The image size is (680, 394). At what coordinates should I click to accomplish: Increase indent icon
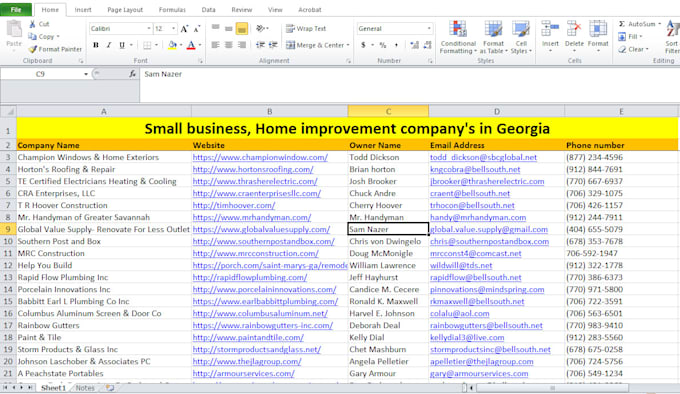(x=273, y=45)
